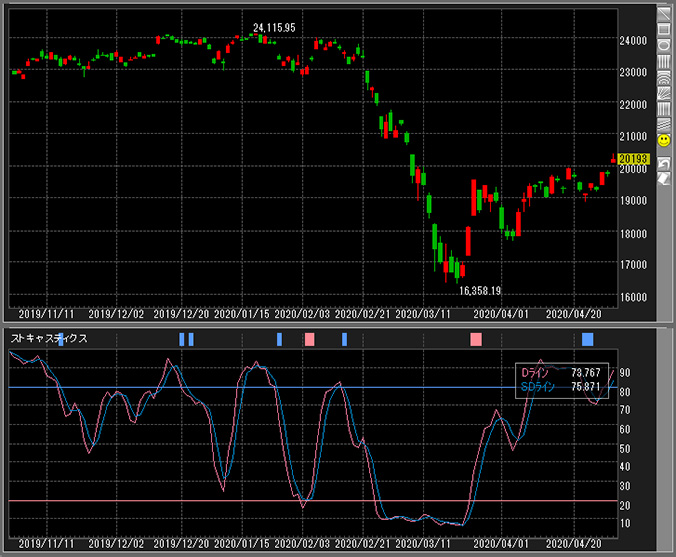Select the fan lines drawing tool
This screenshot has width=676, height=557.
coord(664,93)
